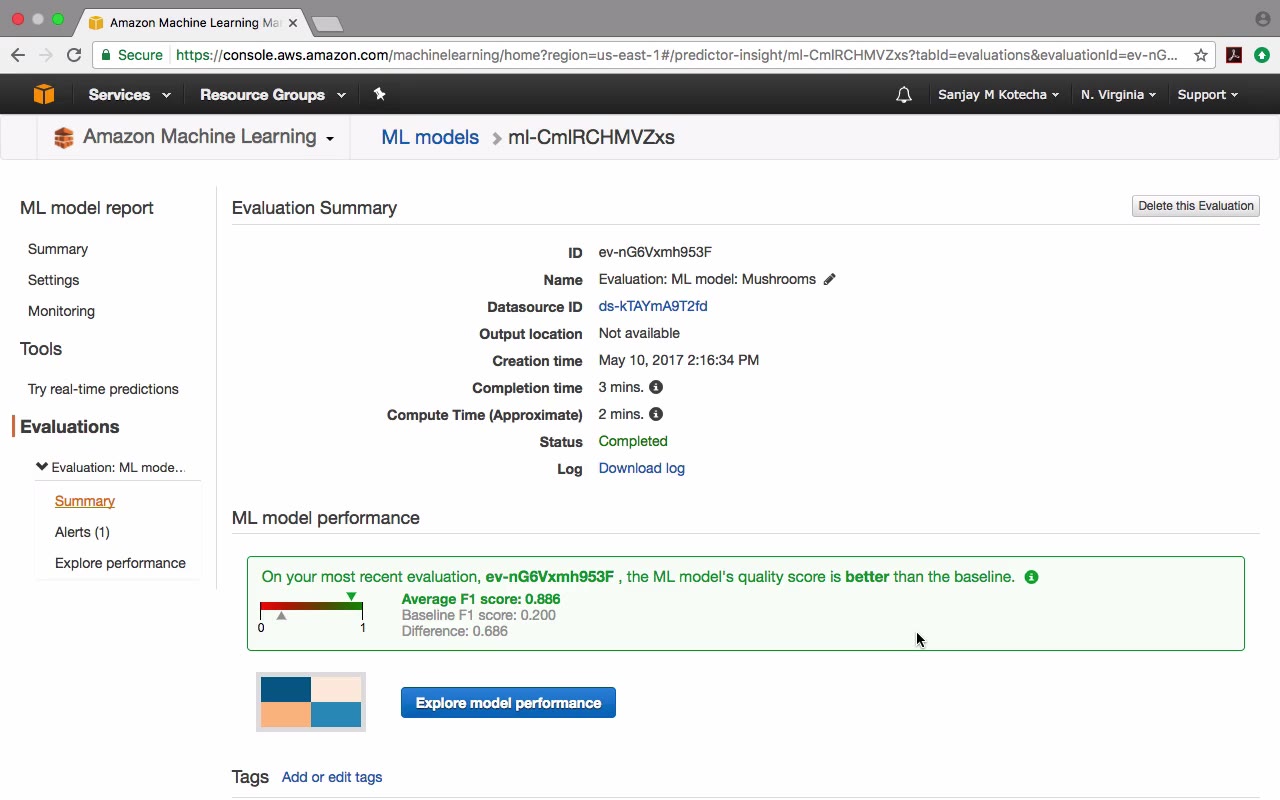Collapse the Evaluation: ML model tree item
Screen dimensions: 1280x800
pyautogui.click(x=42, y=467)
